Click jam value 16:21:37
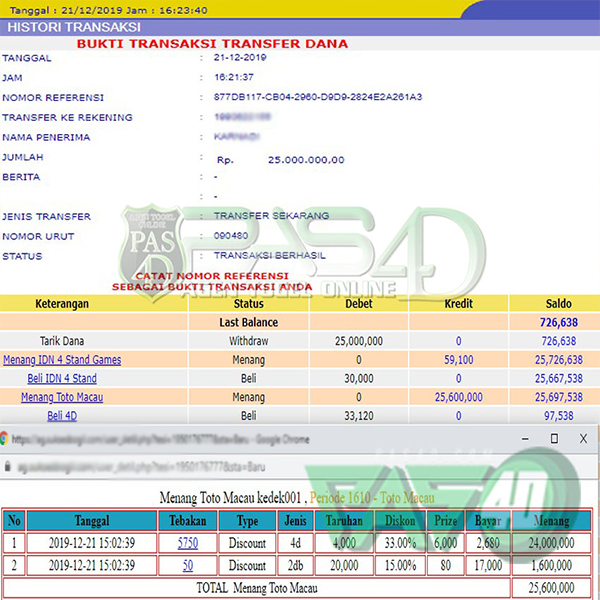600x600 pixels. tap(233, 77)
